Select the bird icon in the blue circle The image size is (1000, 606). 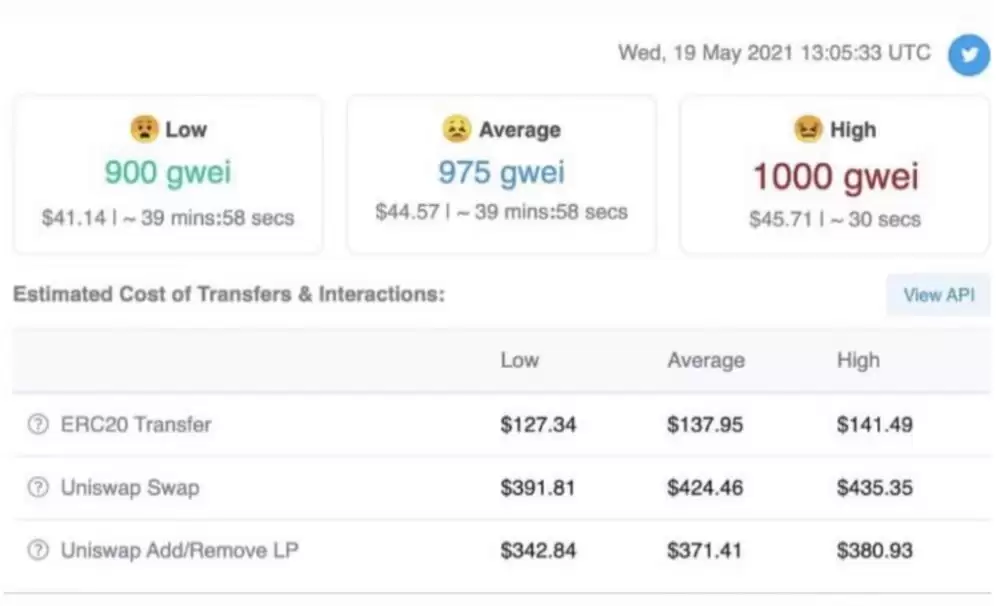[968, 55]
